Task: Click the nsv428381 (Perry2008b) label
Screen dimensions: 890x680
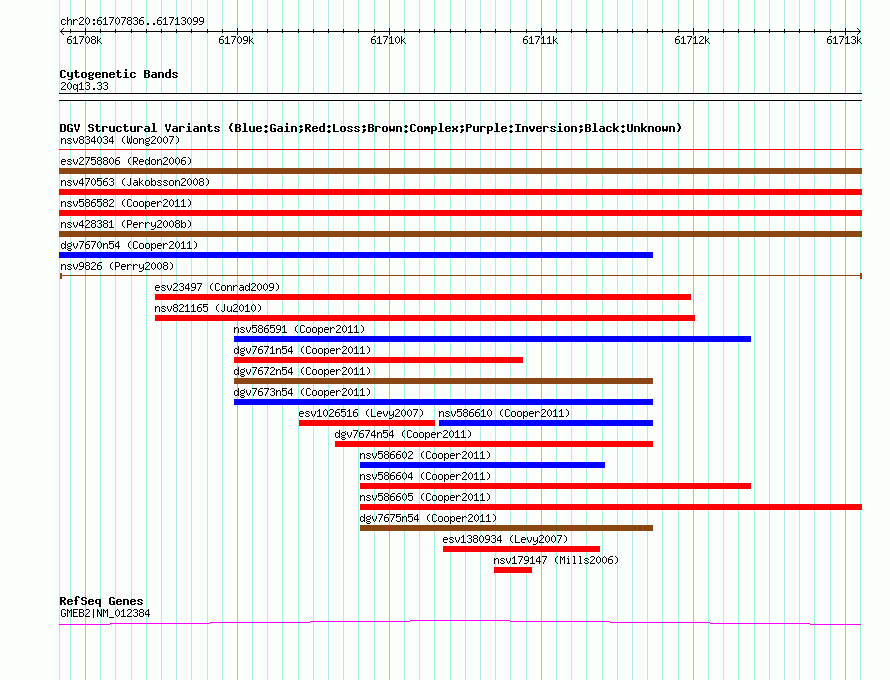Action: pyautogui.click(x=126, y=224)
